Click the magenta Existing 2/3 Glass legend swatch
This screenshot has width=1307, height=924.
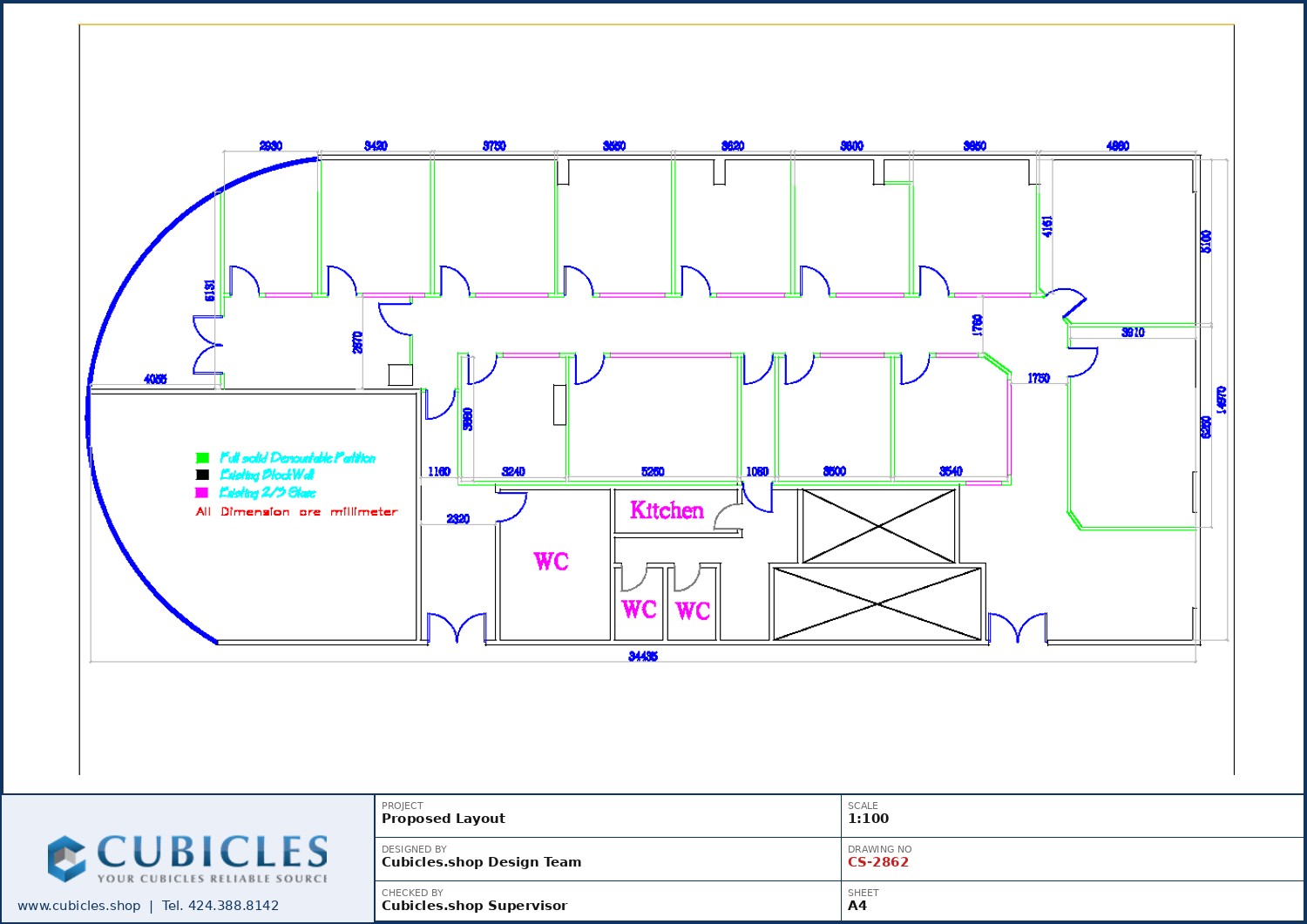click(x=202, y=492)
